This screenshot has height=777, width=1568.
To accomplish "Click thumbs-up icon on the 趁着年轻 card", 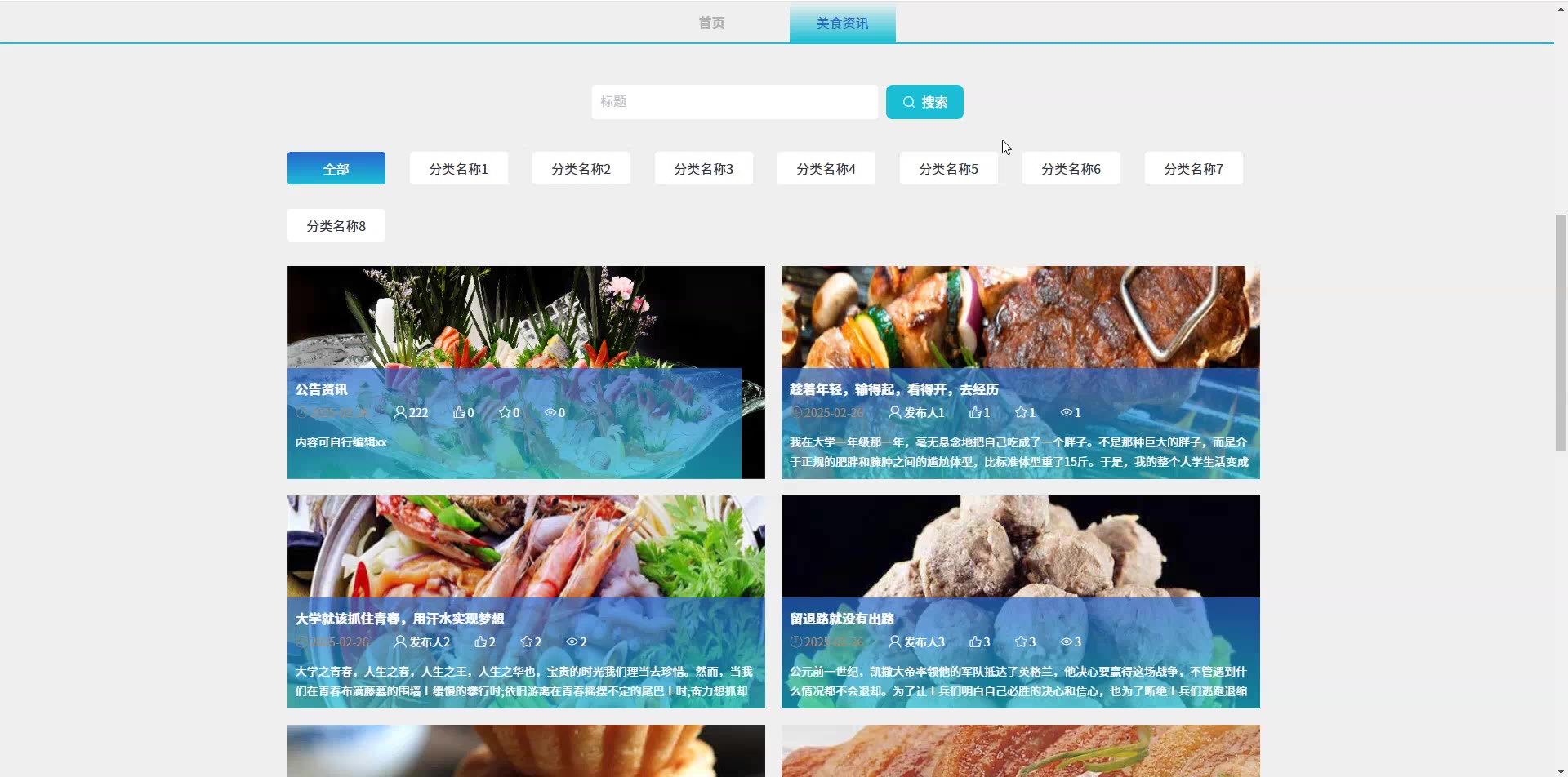I will pyautogui.click(x=975, y=413).
